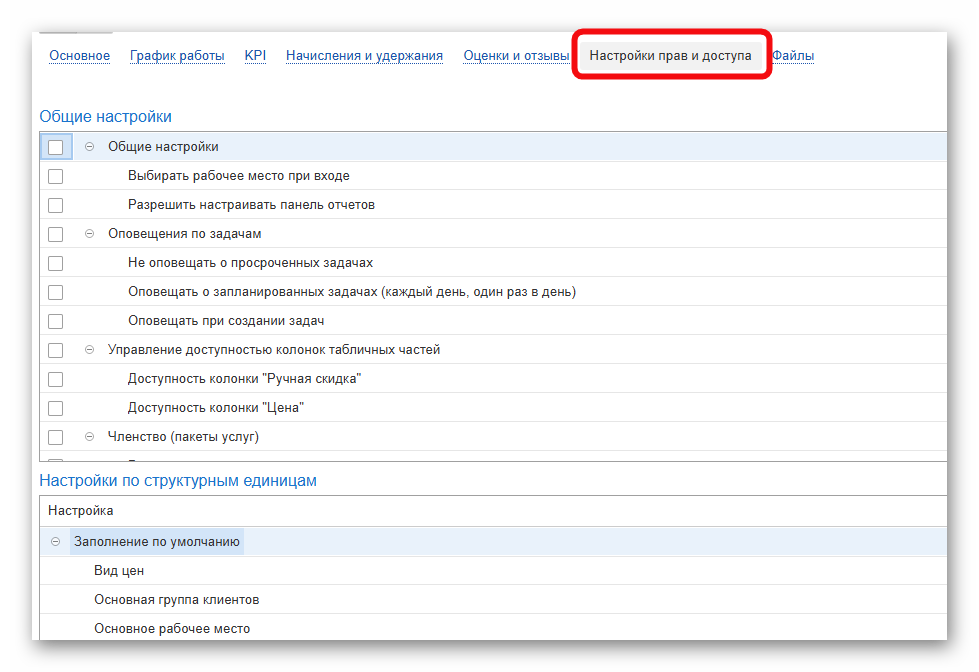Switch to График работы tab

coord(177,56)
